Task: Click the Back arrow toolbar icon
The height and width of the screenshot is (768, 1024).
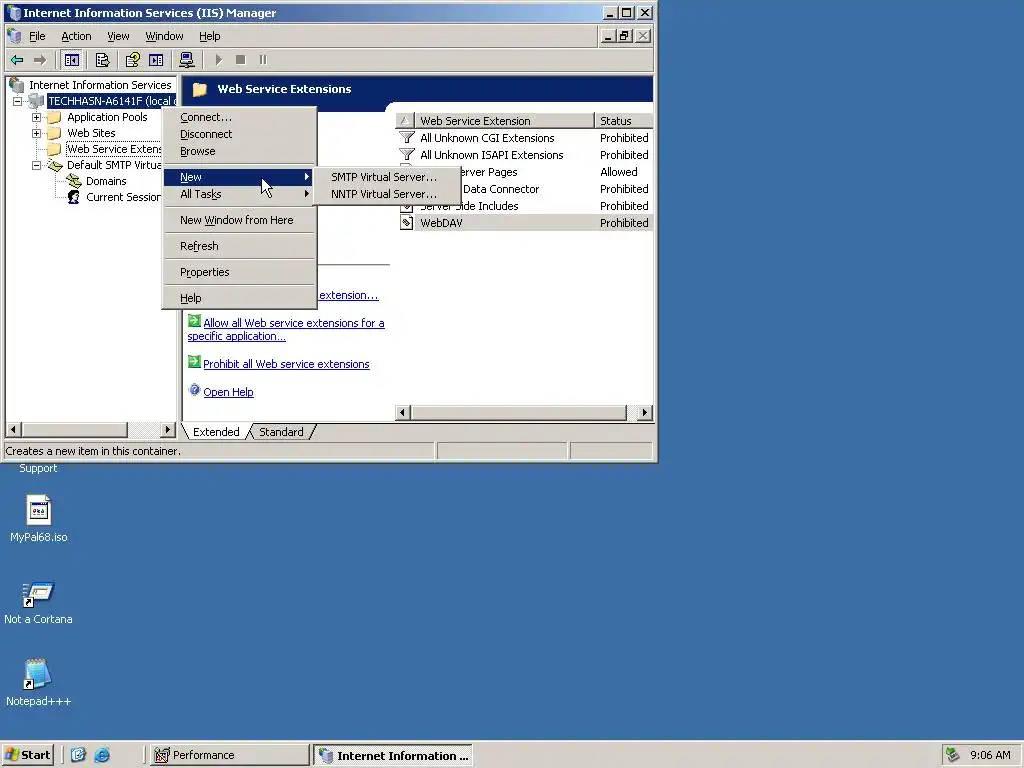Action: [x=17, y=60]
